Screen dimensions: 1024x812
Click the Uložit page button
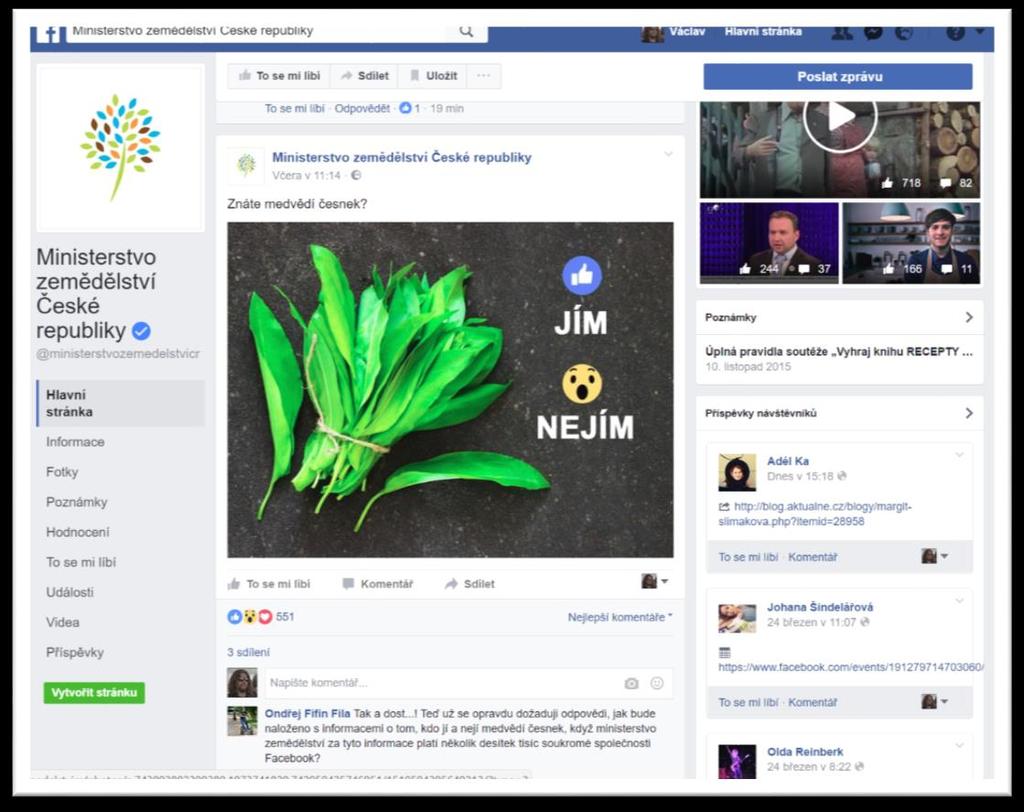coord(433,76)
